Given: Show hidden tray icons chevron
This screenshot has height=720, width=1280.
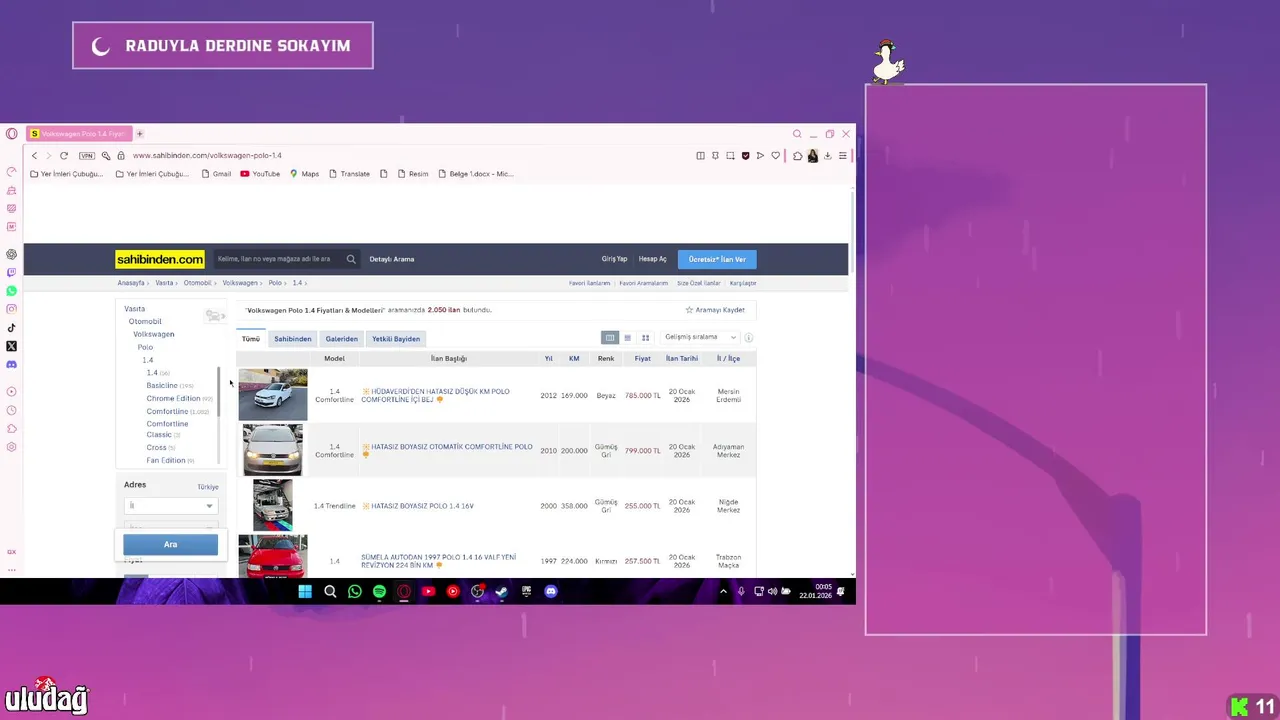Looking at the screenshot, I should tap(723, 592).
